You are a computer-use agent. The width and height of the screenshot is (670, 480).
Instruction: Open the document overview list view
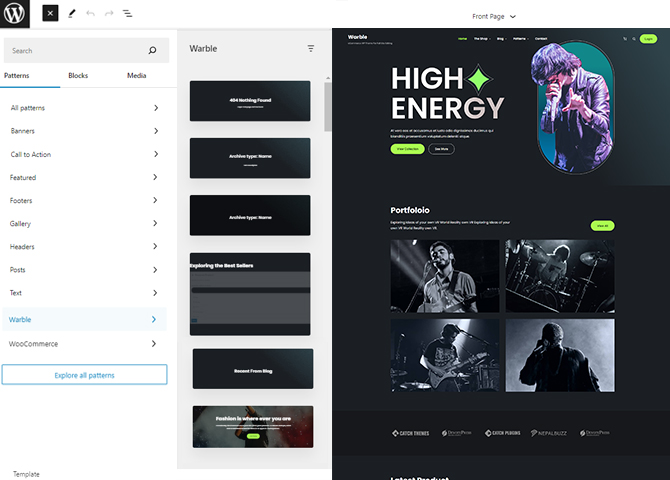128,14
